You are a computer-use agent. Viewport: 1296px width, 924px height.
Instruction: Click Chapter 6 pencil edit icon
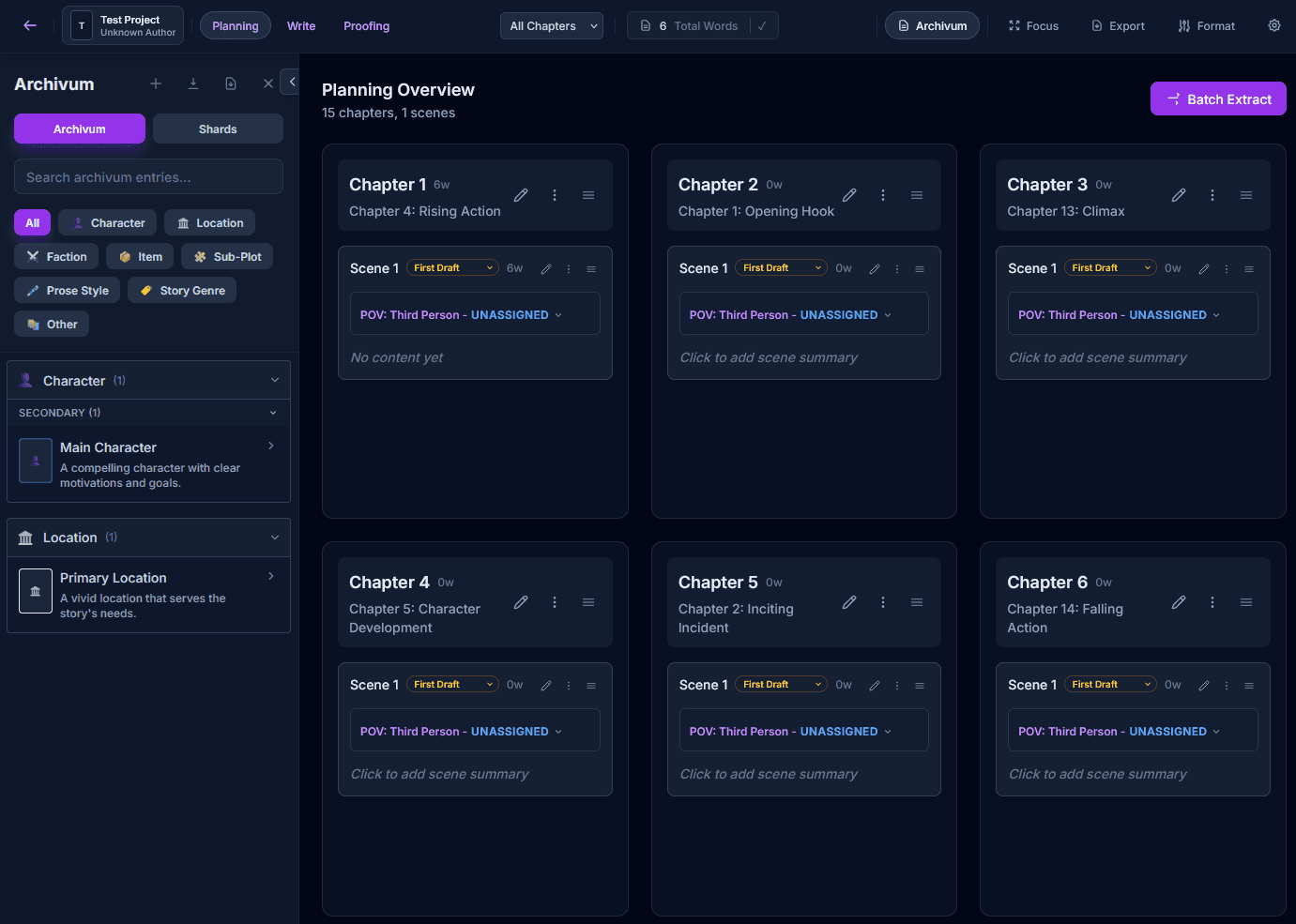click(x=1179, y=602)
